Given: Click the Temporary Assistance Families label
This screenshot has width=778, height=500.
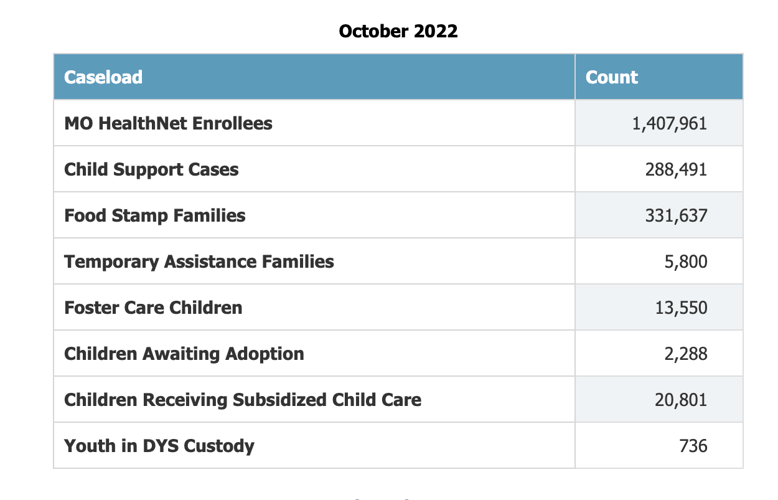Looking at the screenshot, I should click(199, 261).
